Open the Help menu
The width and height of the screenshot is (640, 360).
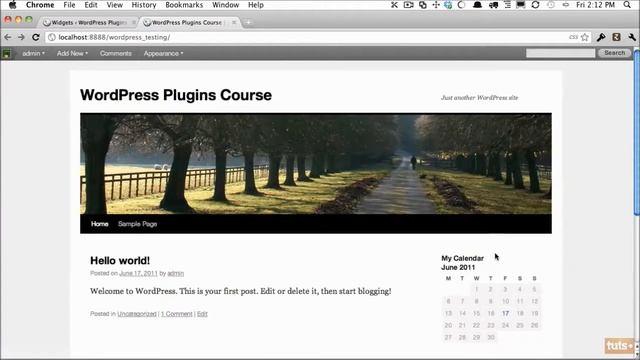pos(256,5)
